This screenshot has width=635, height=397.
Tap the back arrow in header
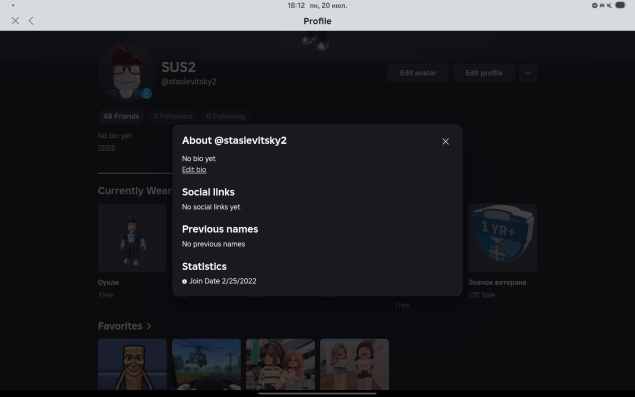pos(31,21)
